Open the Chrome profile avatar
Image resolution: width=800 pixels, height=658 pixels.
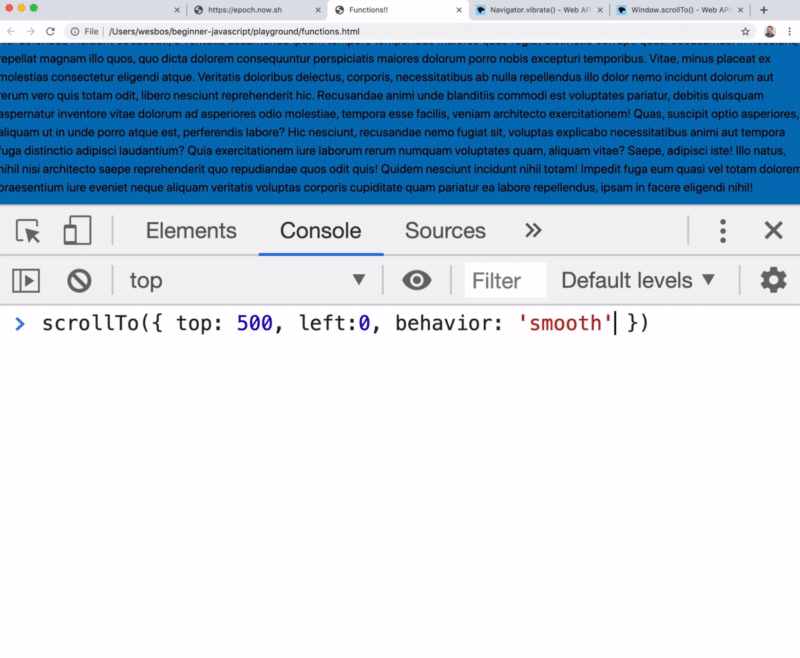click(x=769, y=31)
